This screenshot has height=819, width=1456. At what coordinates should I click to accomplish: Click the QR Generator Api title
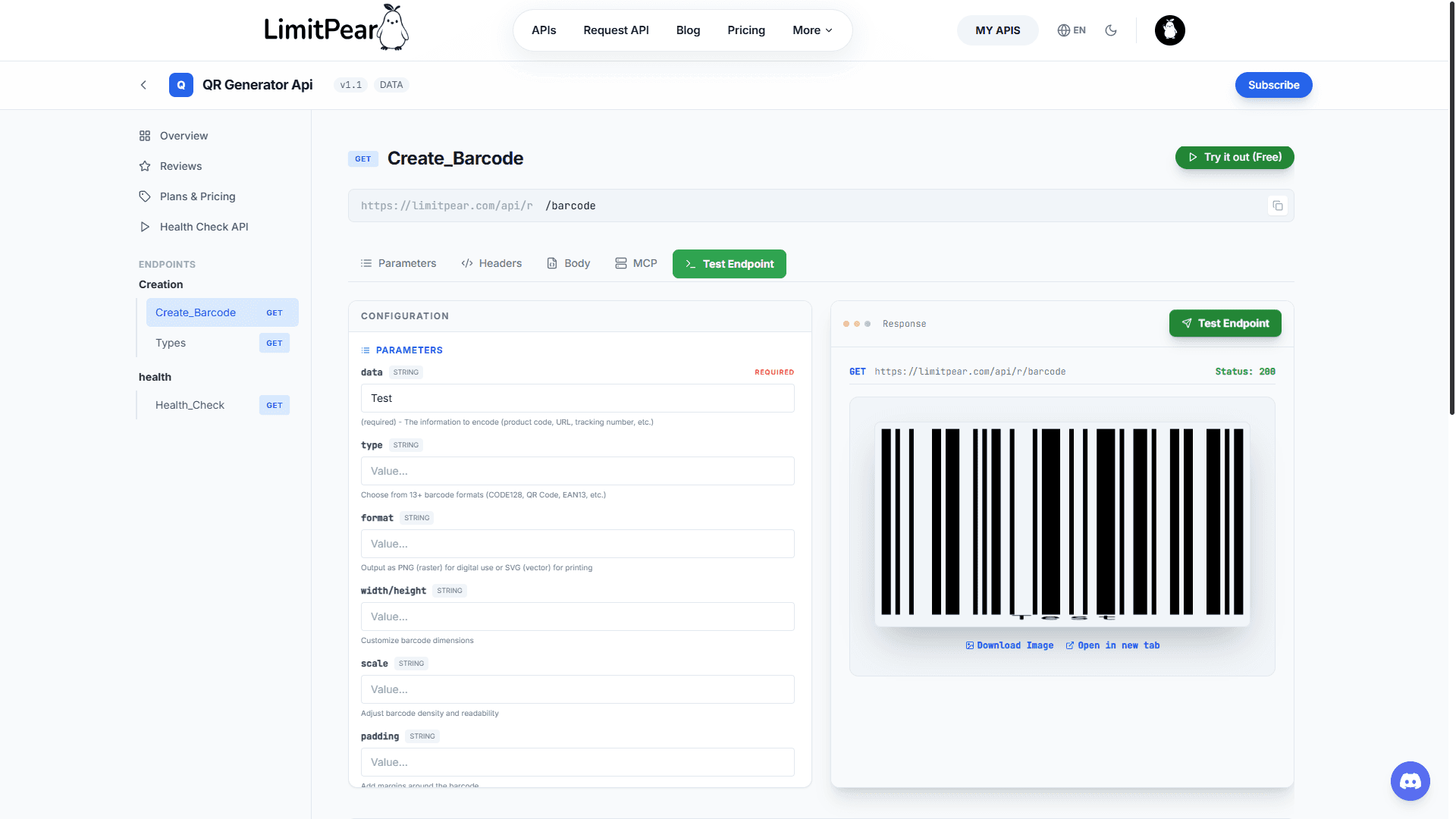[257, 85]
